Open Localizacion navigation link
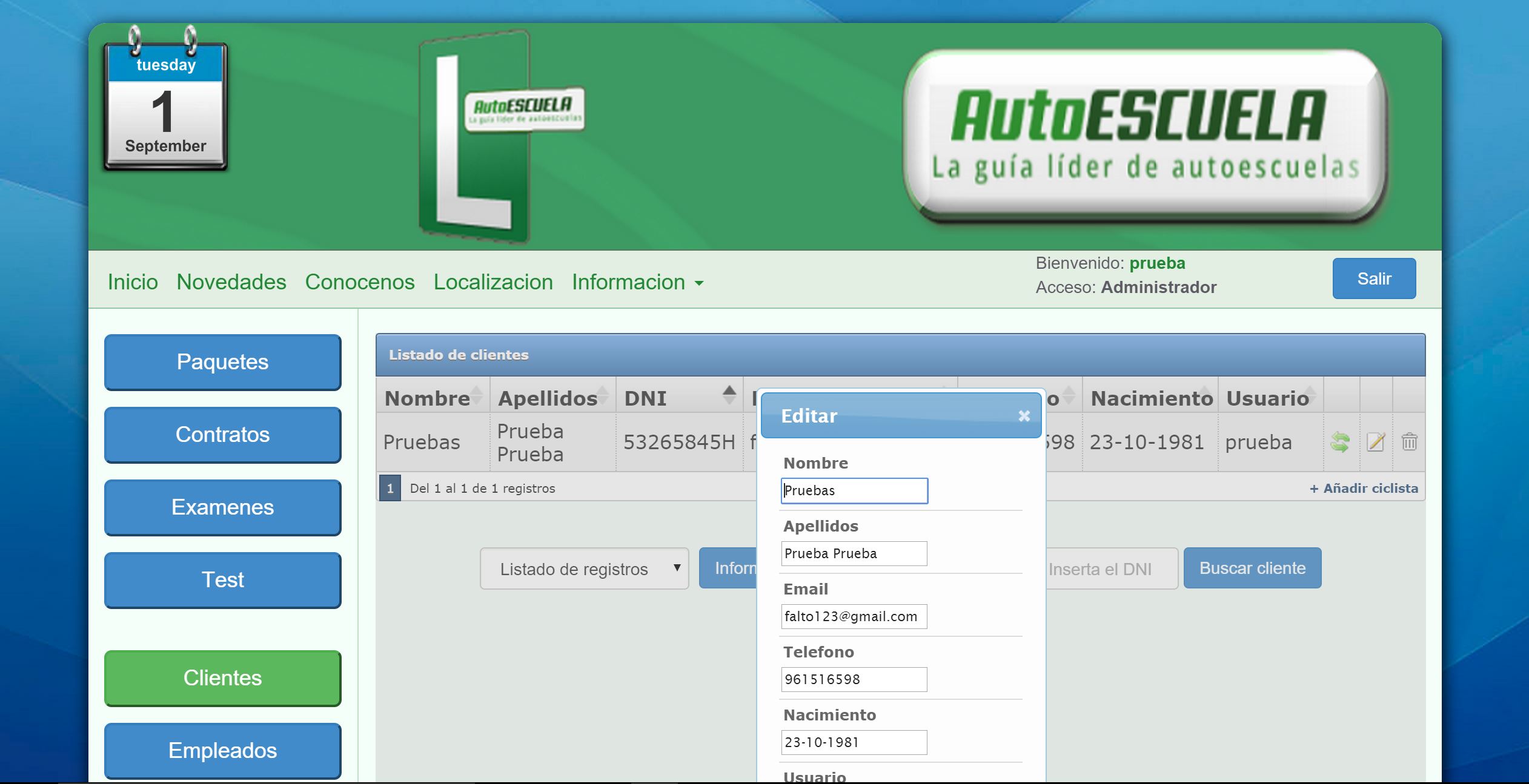 493,282
